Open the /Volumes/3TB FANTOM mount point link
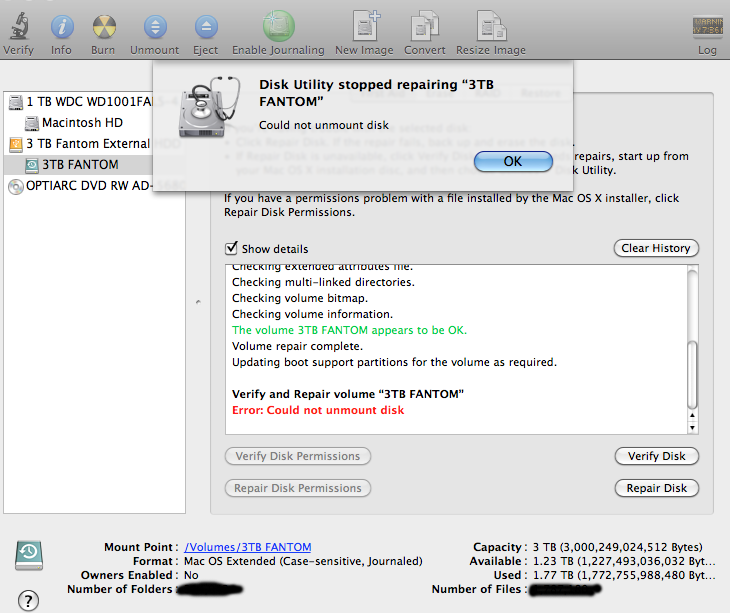The height and width of the screenshot is (613, 730). [x=248, y=547]
